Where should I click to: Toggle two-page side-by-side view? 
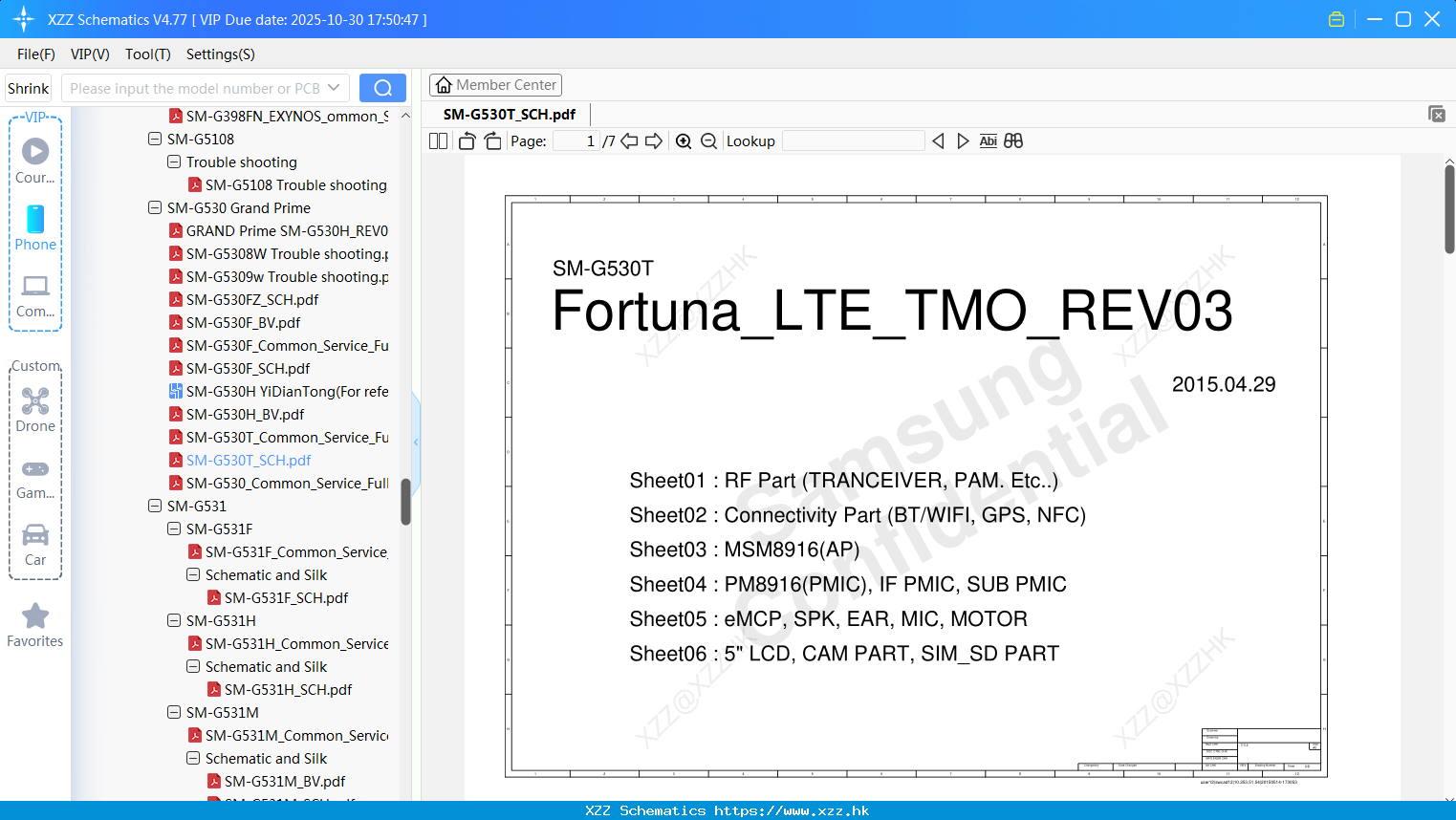[439, 141]
